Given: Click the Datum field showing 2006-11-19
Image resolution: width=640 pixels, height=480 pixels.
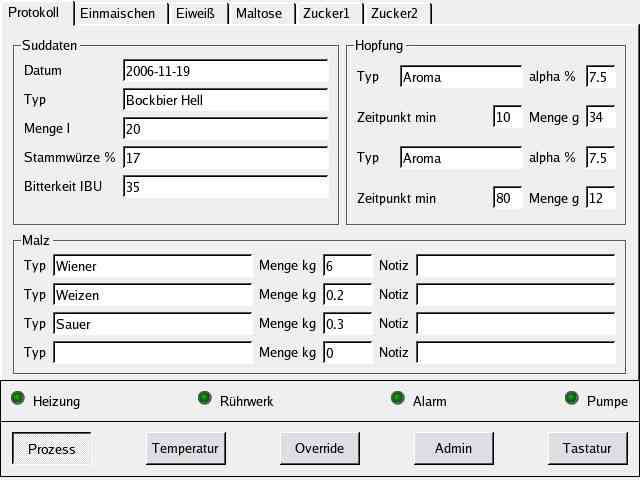Looking at the screenshot, I should 226,71.
